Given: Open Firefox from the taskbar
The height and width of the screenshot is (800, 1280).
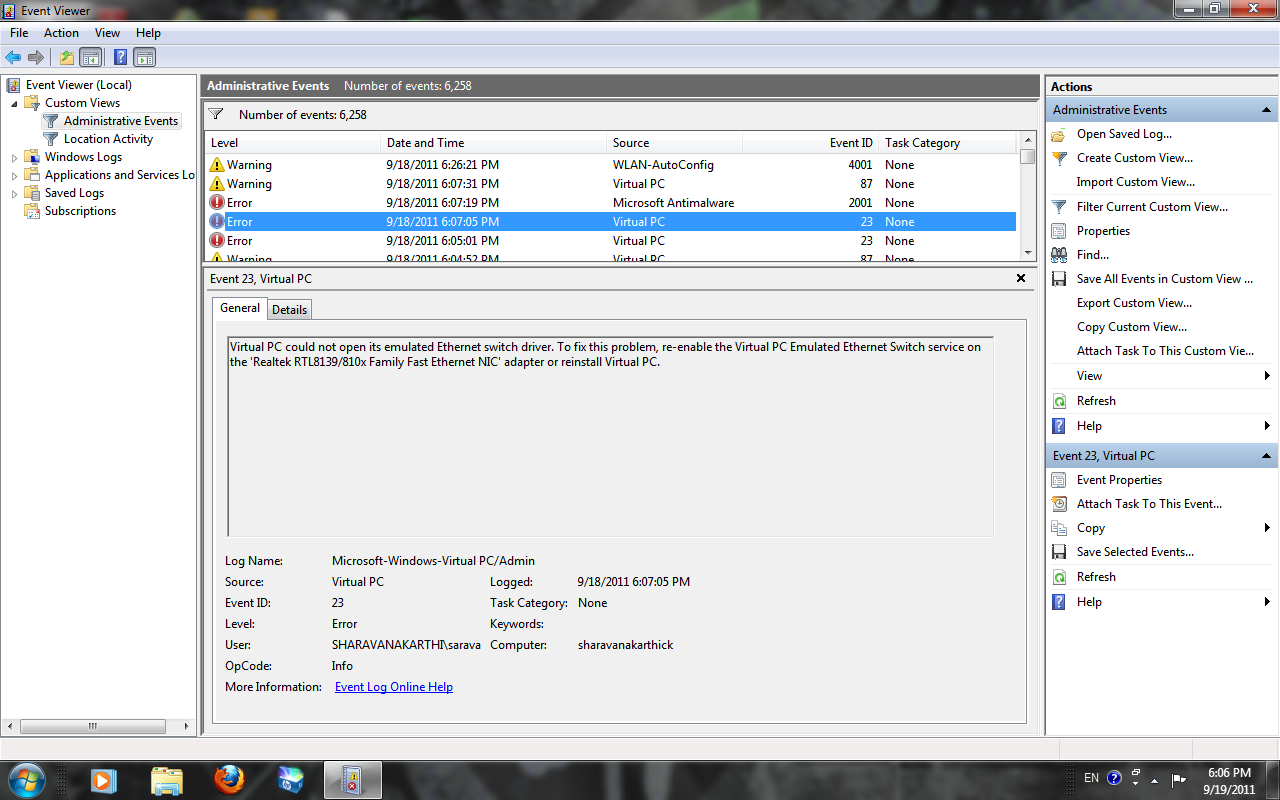Looking at the screenshot, I should tap(229, 779).
